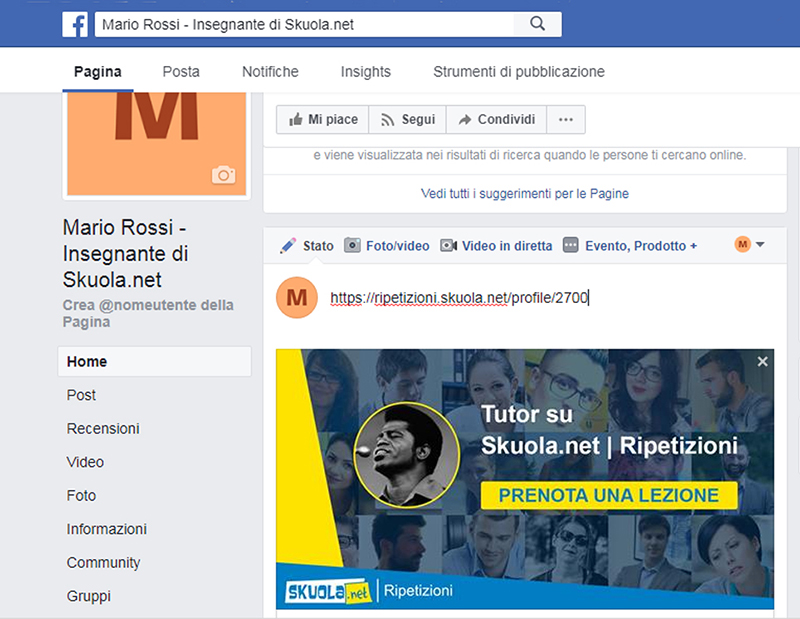Screen dimensions: 800x619
Task: Click the camera icon on profile picture
Action: coord(223,175)
